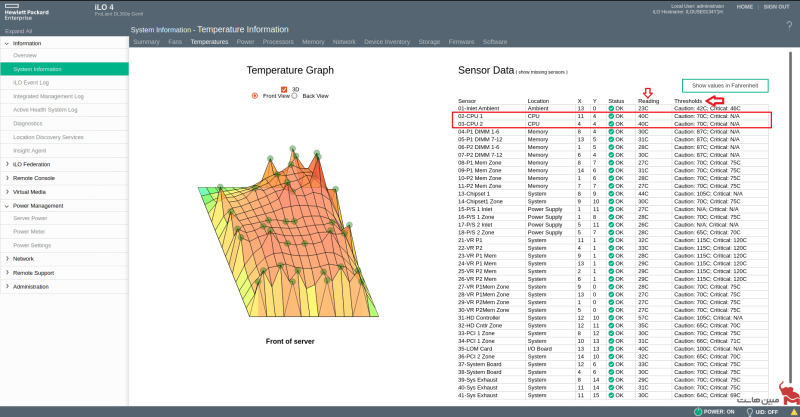Click the OK status icon for 13-Chipset 1
This screenshot has width=800, height=417.
click(x=611, y=193)
